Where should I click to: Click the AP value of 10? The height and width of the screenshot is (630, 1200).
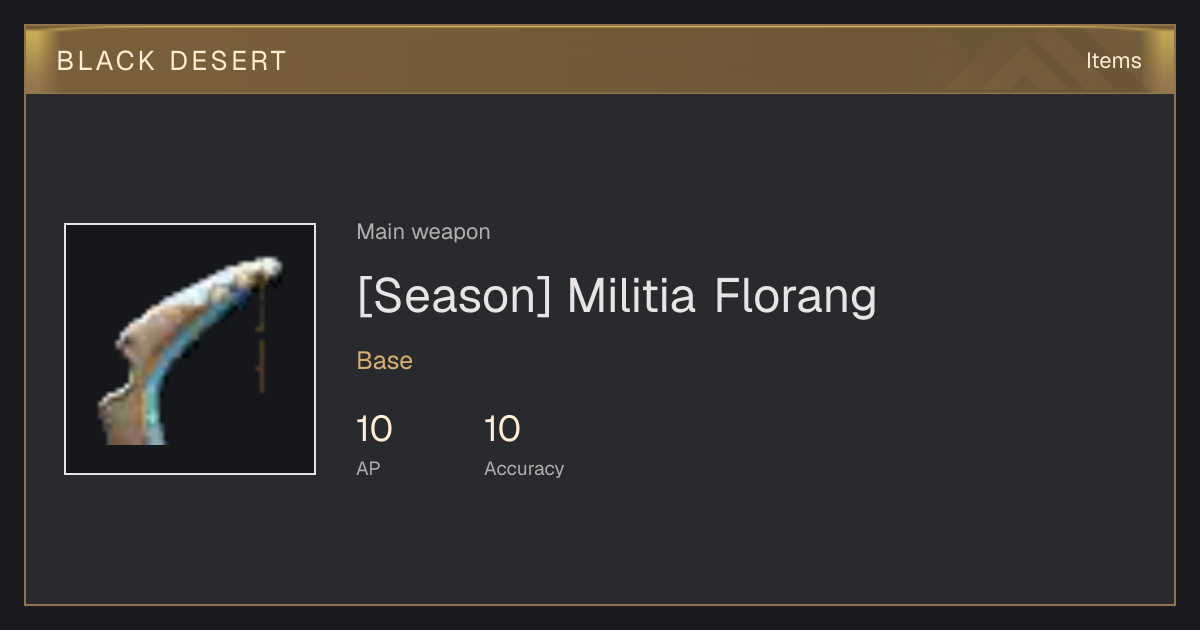pos(374,429)
